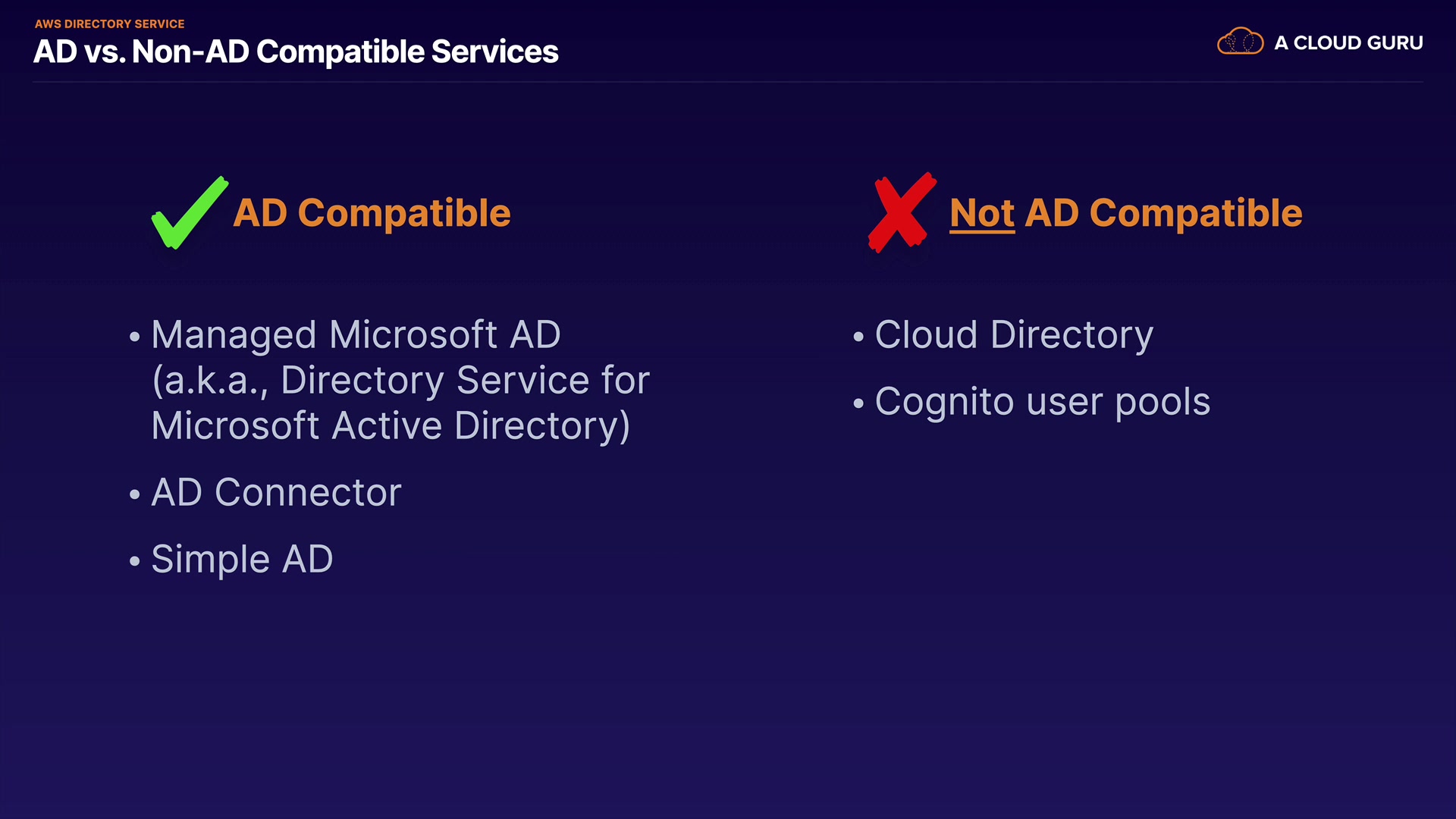Image resolution: width=1456 pixels, height=819 pixels.
Task: Select the orange "AD Compatible" heading beside the checkmark
Action: (372, 213)
